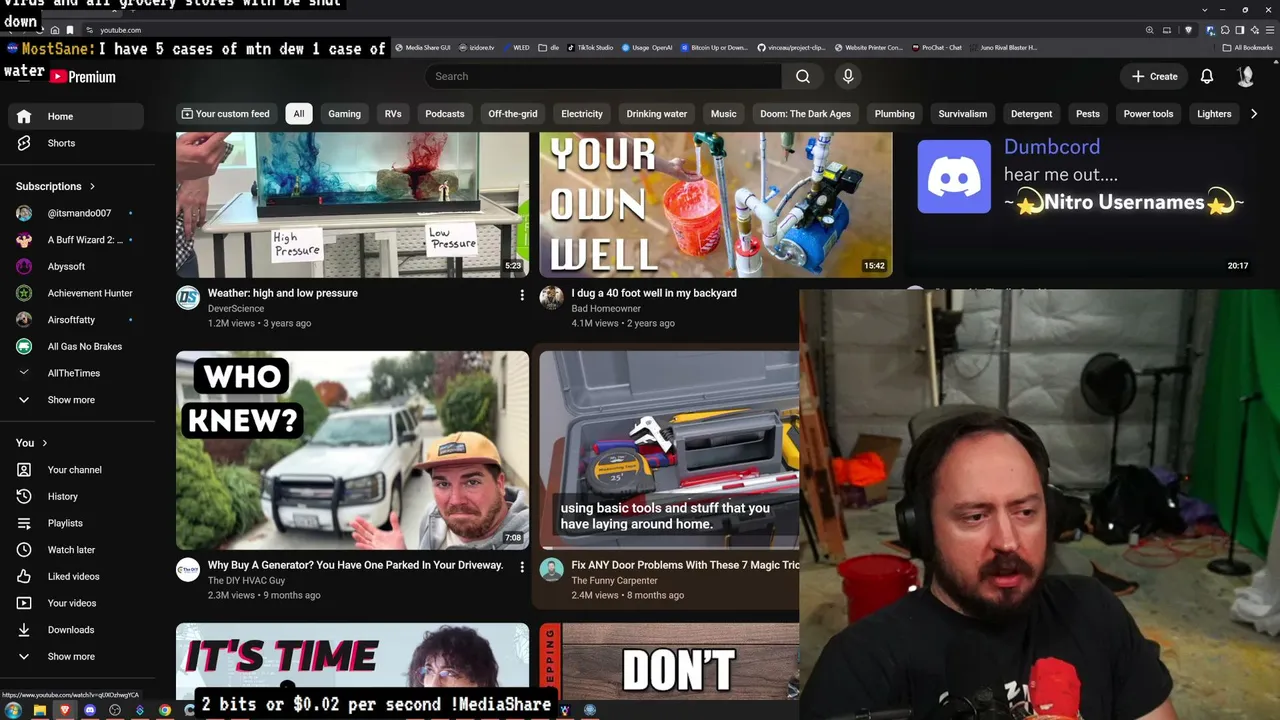This screenshot has width=1280, height=720.
Task: Open Your custom feed chip
Action: pyautogui.click(x=225, y=114)
